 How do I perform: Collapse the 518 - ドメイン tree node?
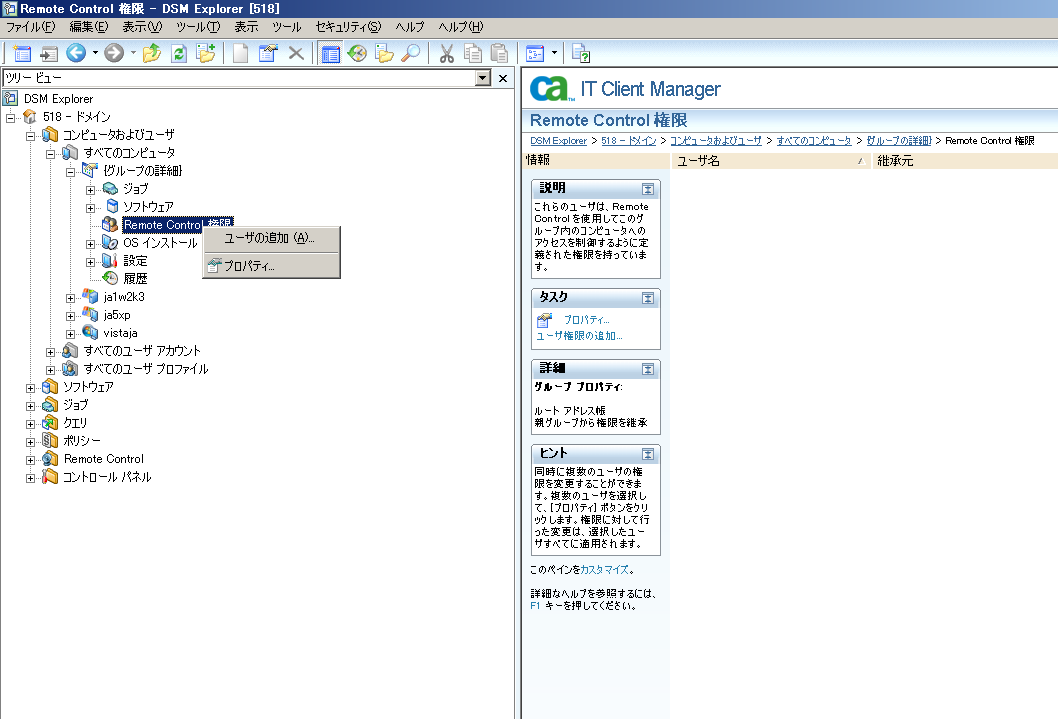10,117
